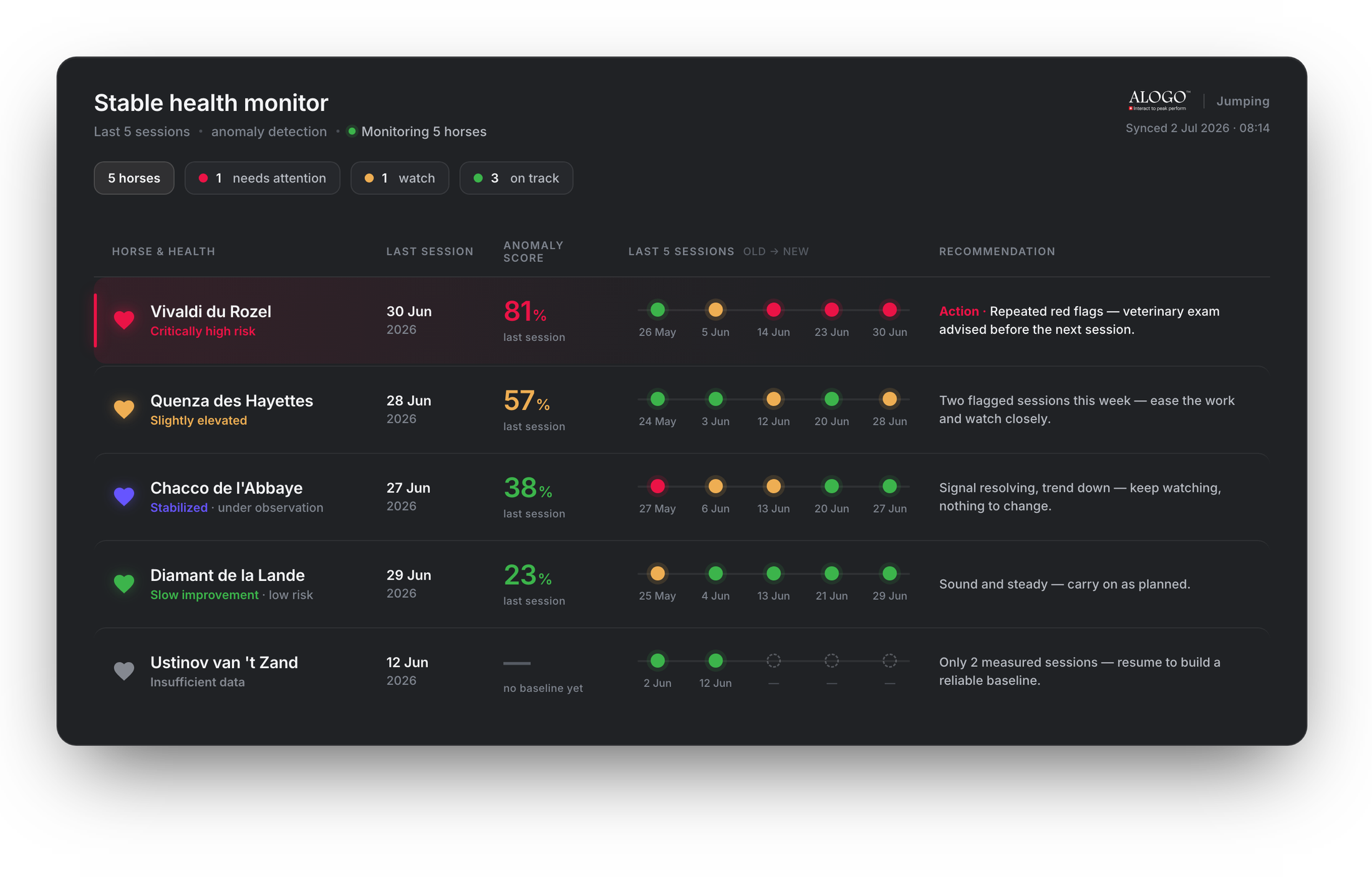The height and width of the screenshot is (882, 1372).
Task: Select Vivaldi's 26 May session marker
Action: pyautogui.click(x=657, y=310)
